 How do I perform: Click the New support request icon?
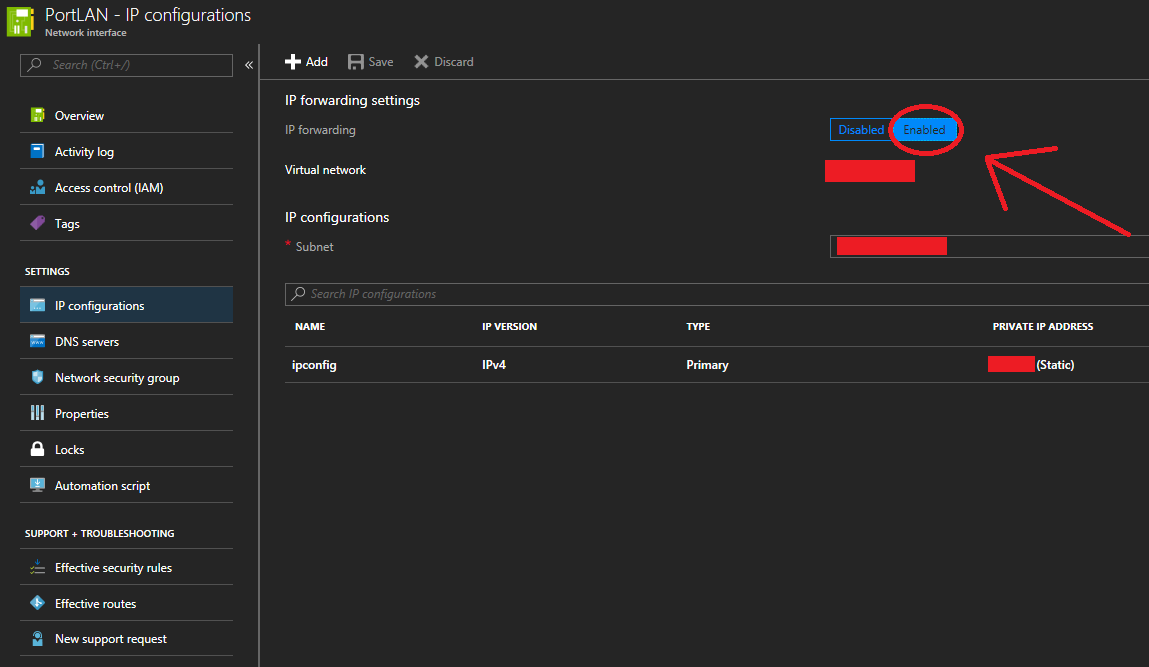tap(37, 638)
